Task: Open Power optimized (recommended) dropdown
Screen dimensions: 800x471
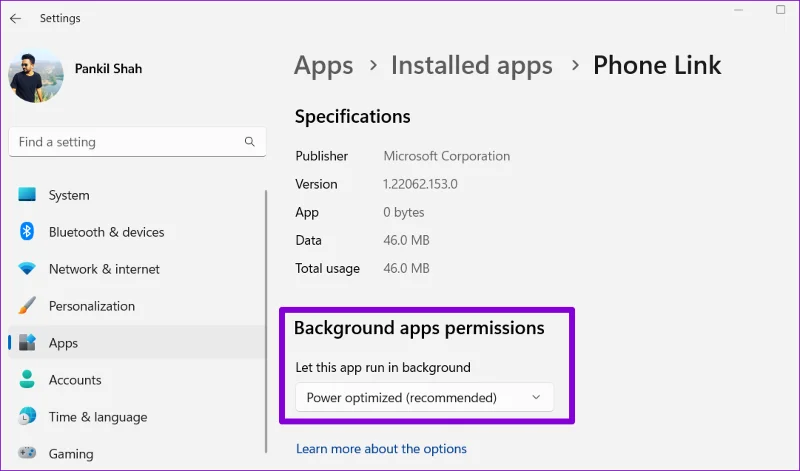Action: [x=424, y=397]
